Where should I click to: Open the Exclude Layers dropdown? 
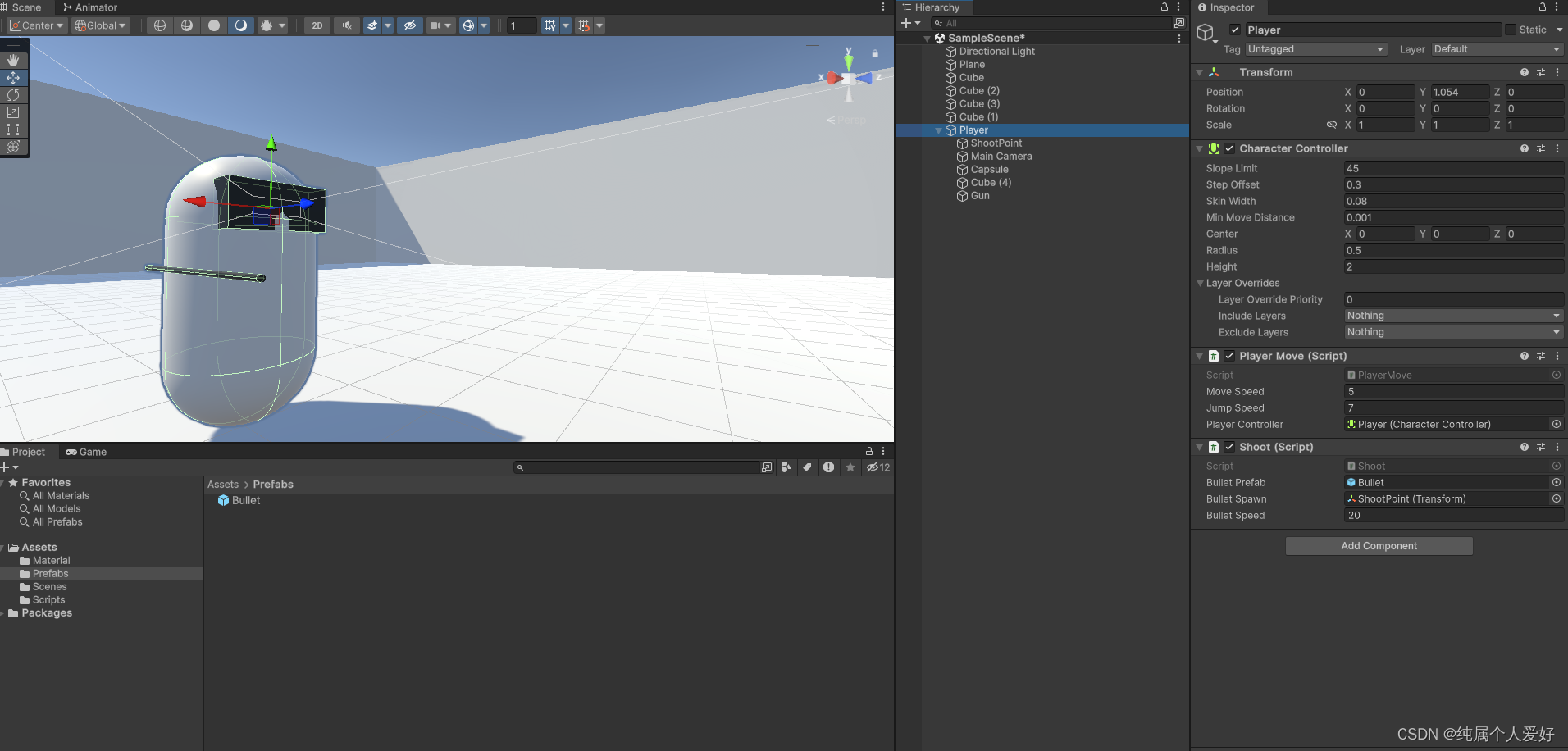pyautogui.click(x=1453, y=332)
